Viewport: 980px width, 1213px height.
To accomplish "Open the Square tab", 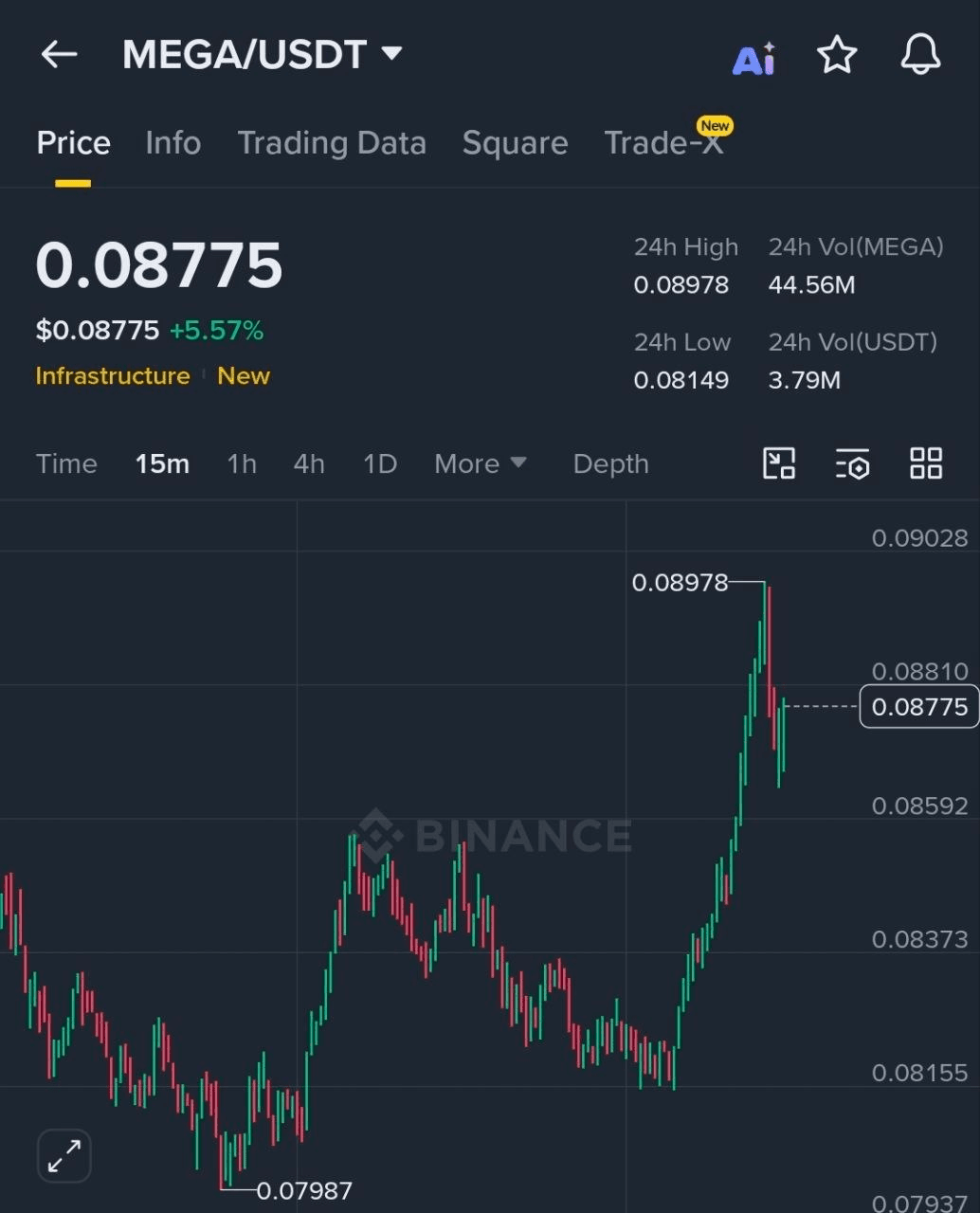I will click(x=515, y=143).
